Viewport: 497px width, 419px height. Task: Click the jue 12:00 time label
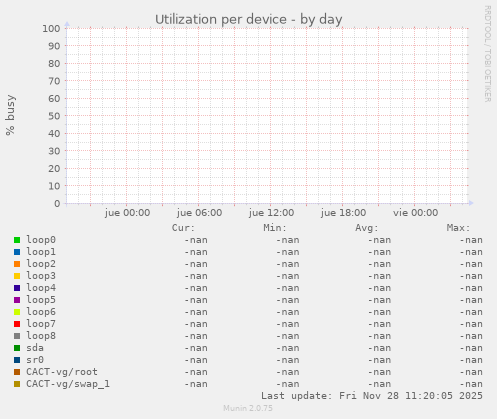[271, 213]
